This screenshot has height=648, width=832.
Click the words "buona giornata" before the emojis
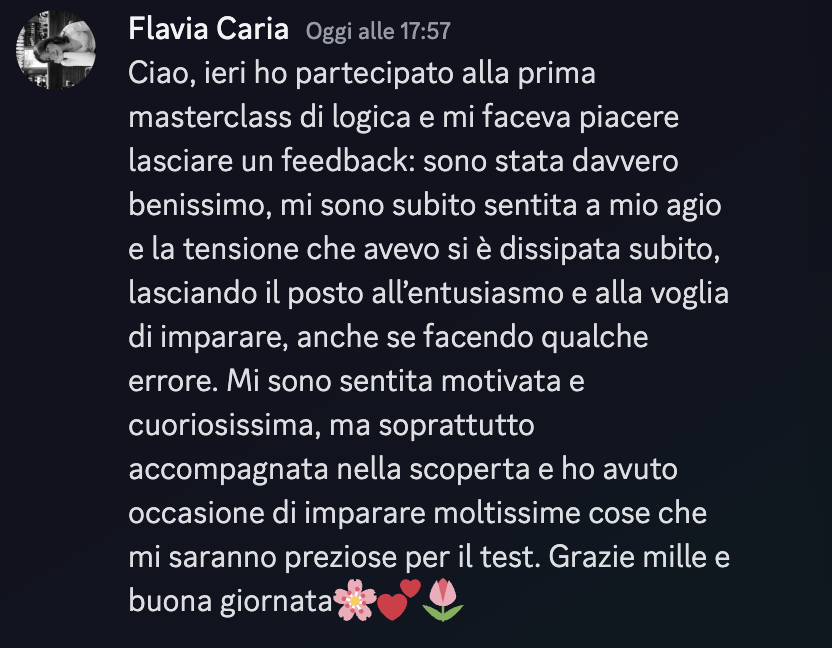pyautogui.click(x=230, y=602)
